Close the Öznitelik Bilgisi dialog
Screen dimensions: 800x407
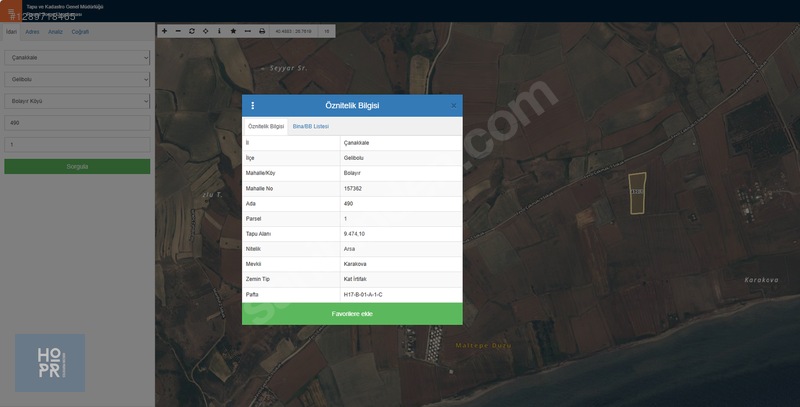pyautogui.click(x=454, y=106)
